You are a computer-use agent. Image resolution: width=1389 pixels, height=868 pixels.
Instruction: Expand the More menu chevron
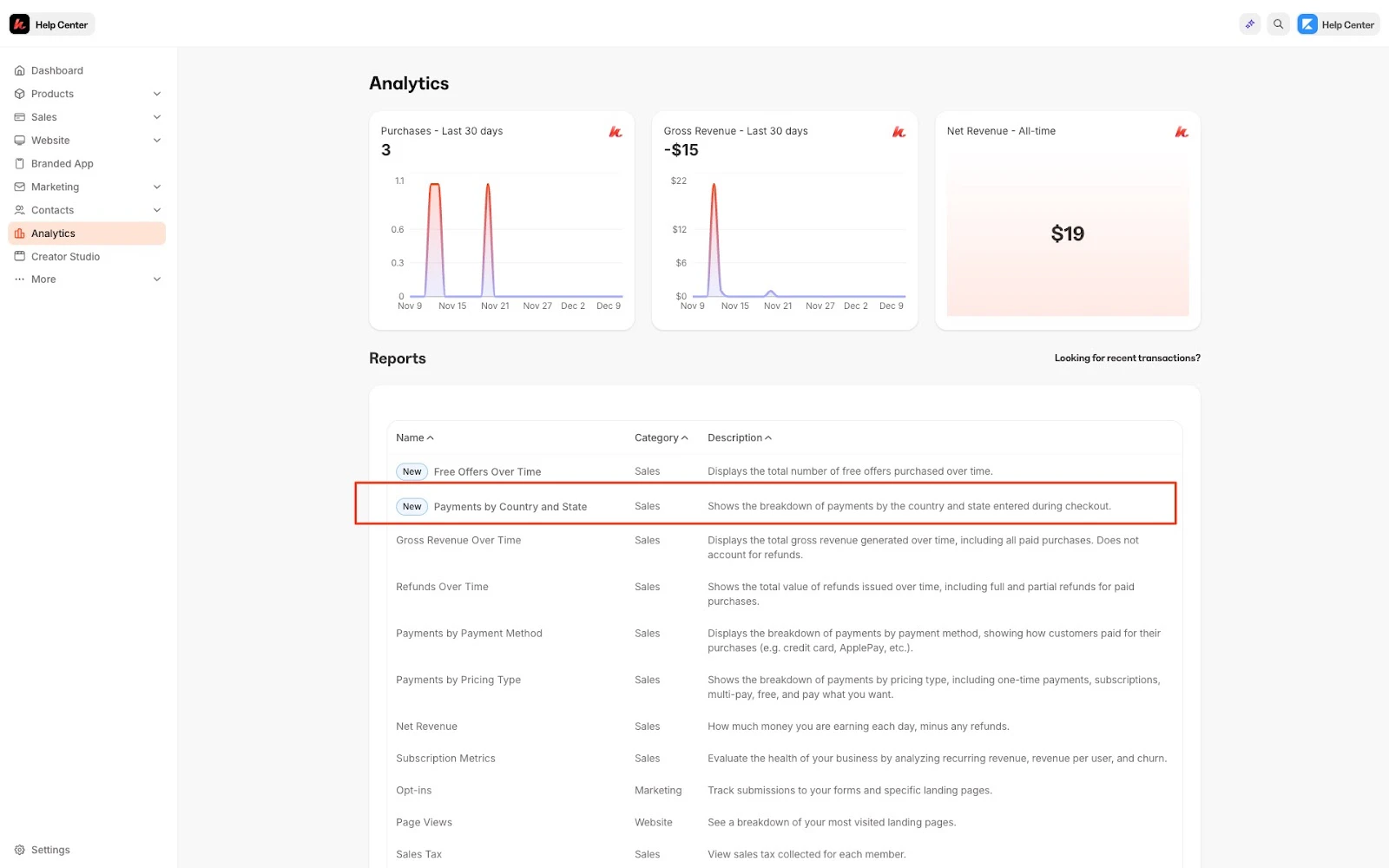[157, 279]
